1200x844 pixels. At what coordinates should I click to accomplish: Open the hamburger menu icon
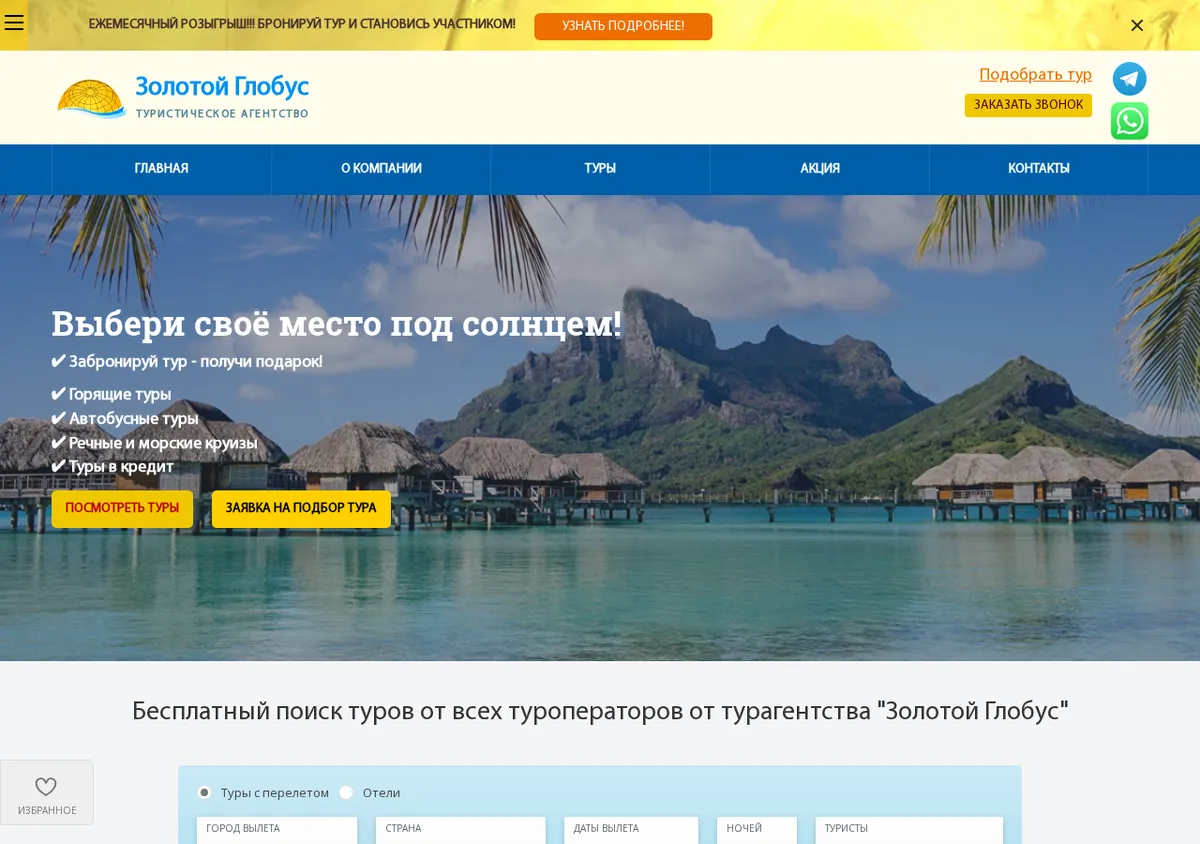14,23
